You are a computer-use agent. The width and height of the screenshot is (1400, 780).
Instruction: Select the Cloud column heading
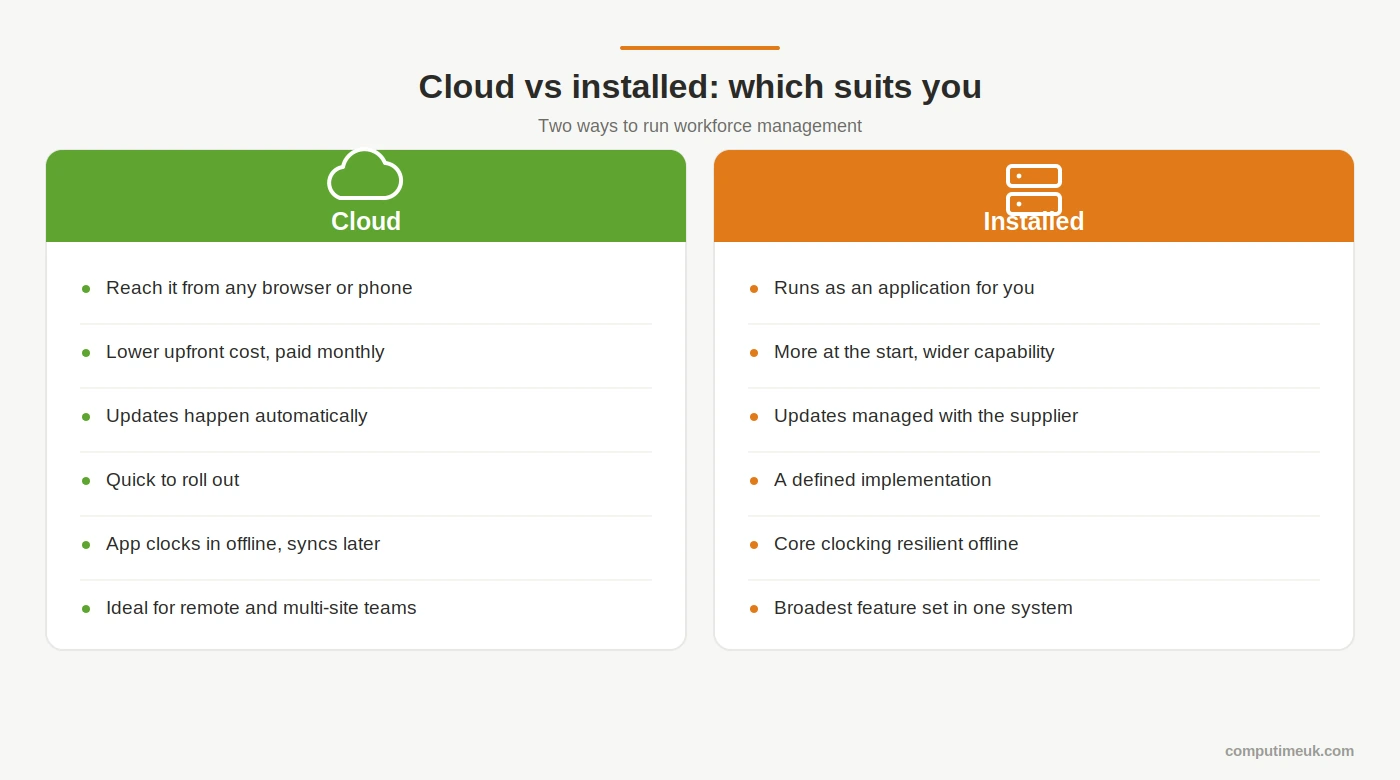366,221
